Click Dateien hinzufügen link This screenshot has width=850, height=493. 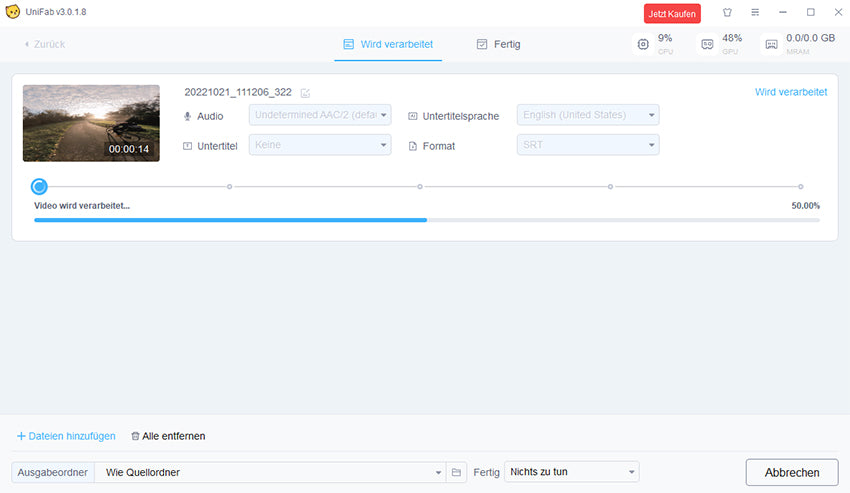[x=66, y=436]
